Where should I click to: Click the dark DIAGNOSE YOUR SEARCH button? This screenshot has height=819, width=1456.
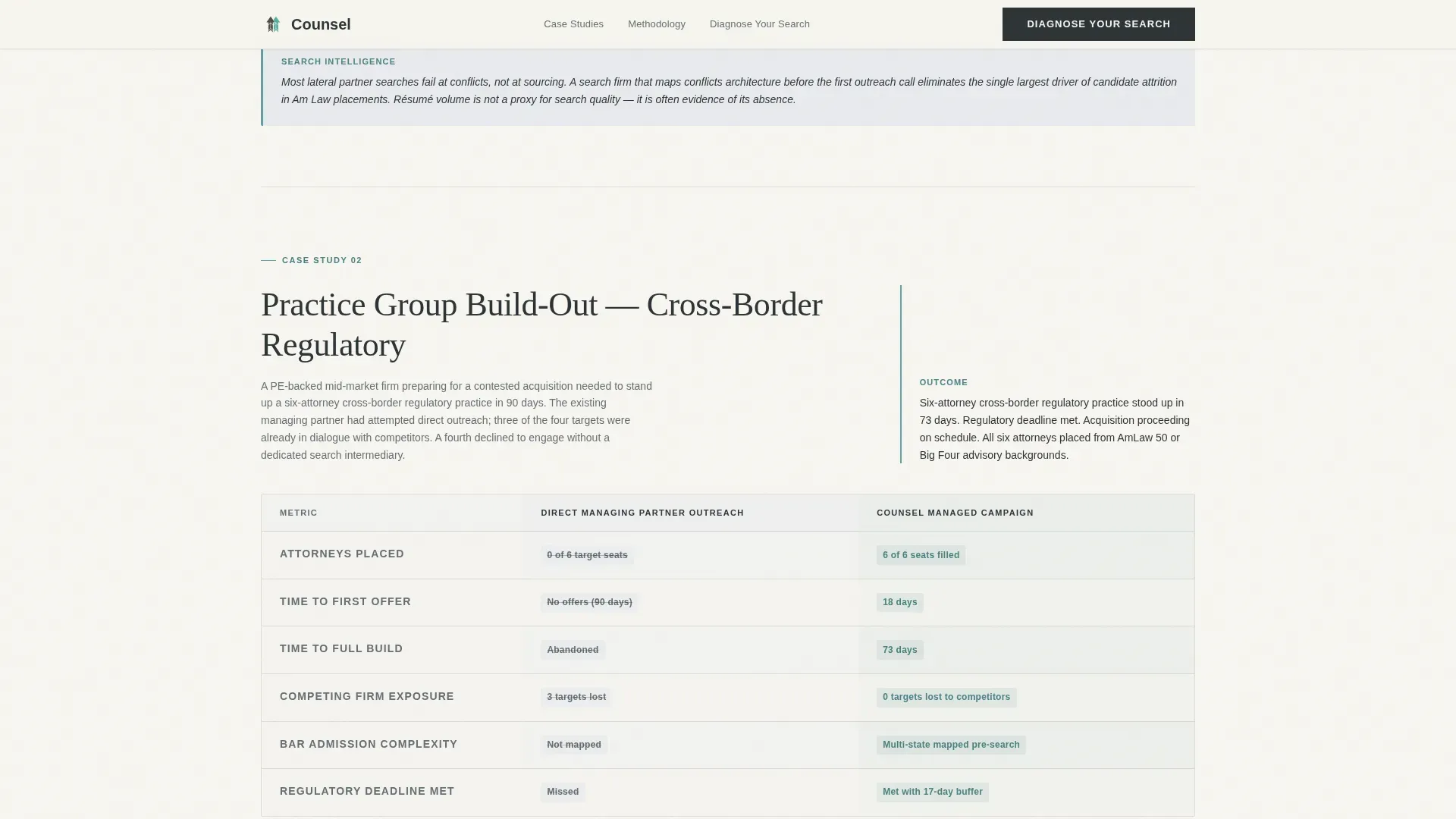coord(1098,24)
